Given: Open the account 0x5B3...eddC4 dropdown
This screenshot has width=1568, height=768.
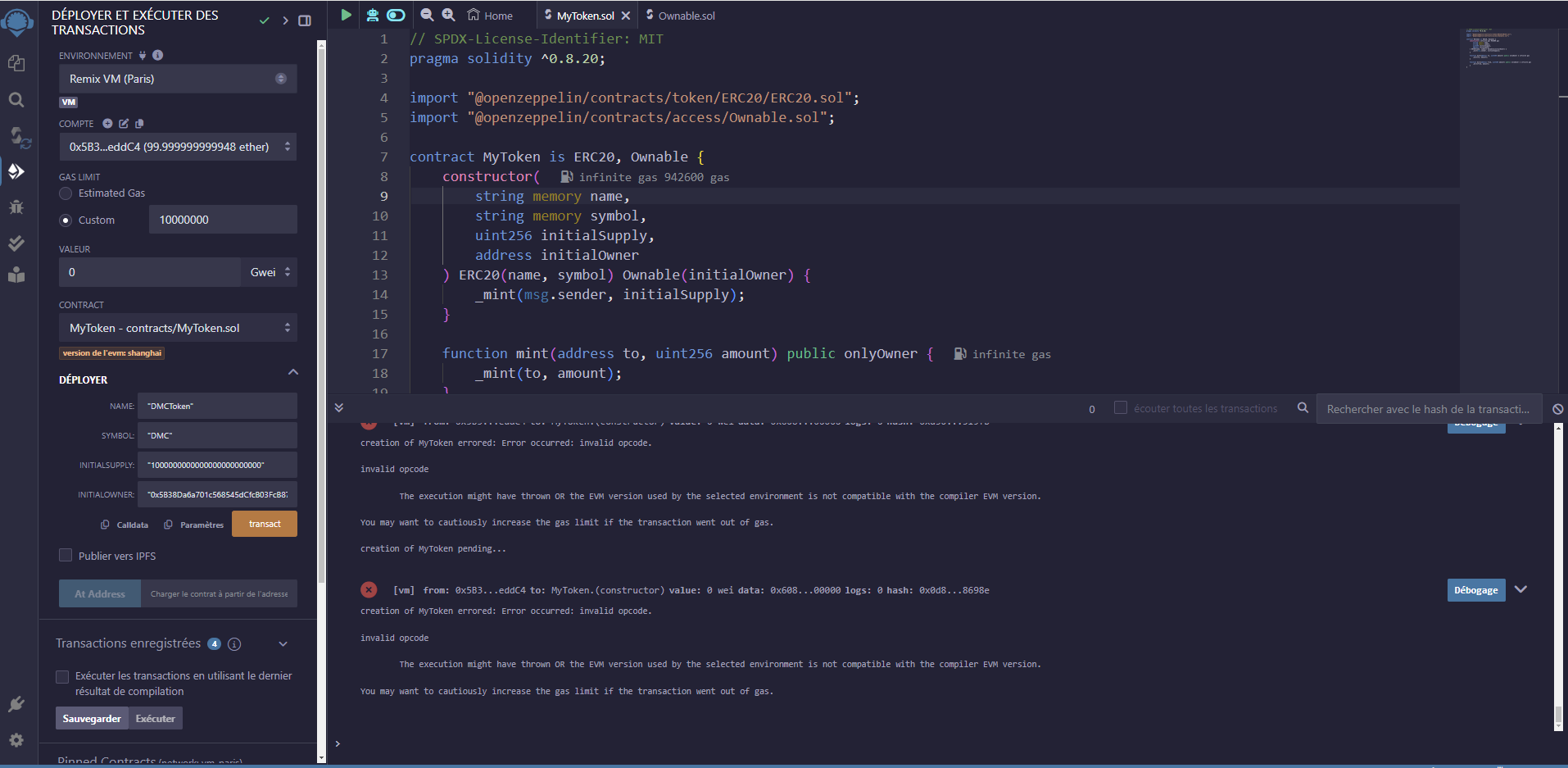Looking at the screenshot, I should (x=178, y=147).
